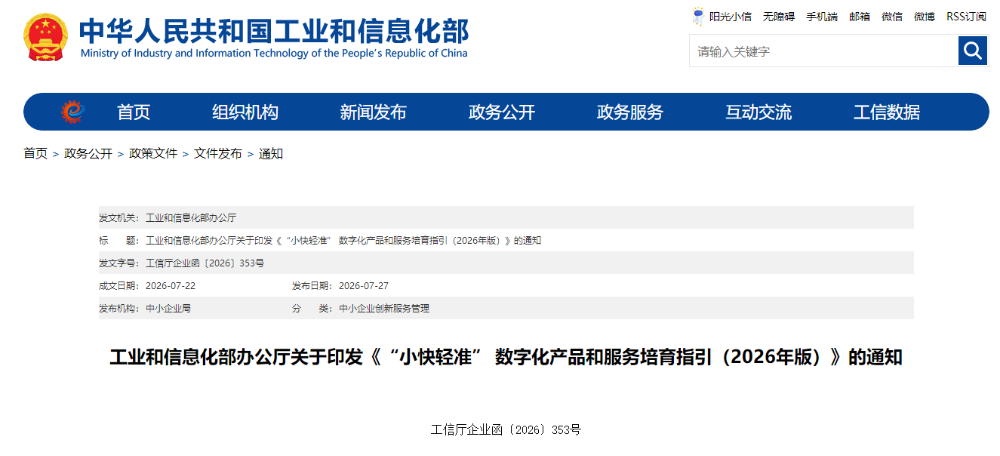Click the gear logo in navigation bar
1000x456 pixels.
coord(72,112)
